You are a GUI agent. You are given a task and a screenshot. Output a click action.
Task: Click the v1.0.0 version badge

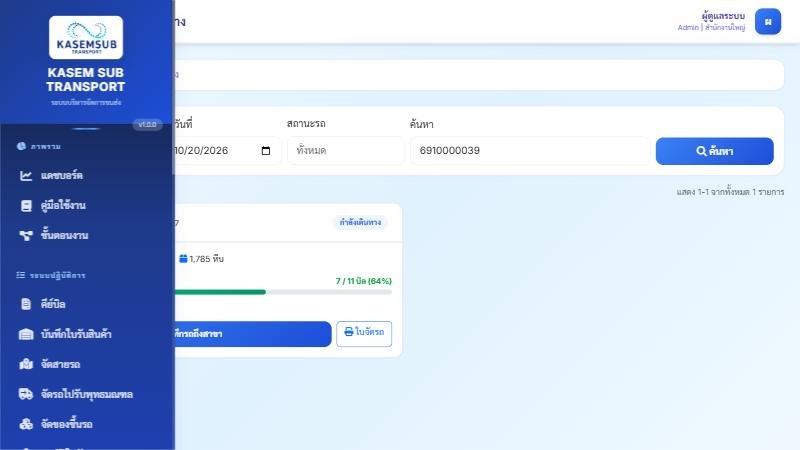point(147,124)
